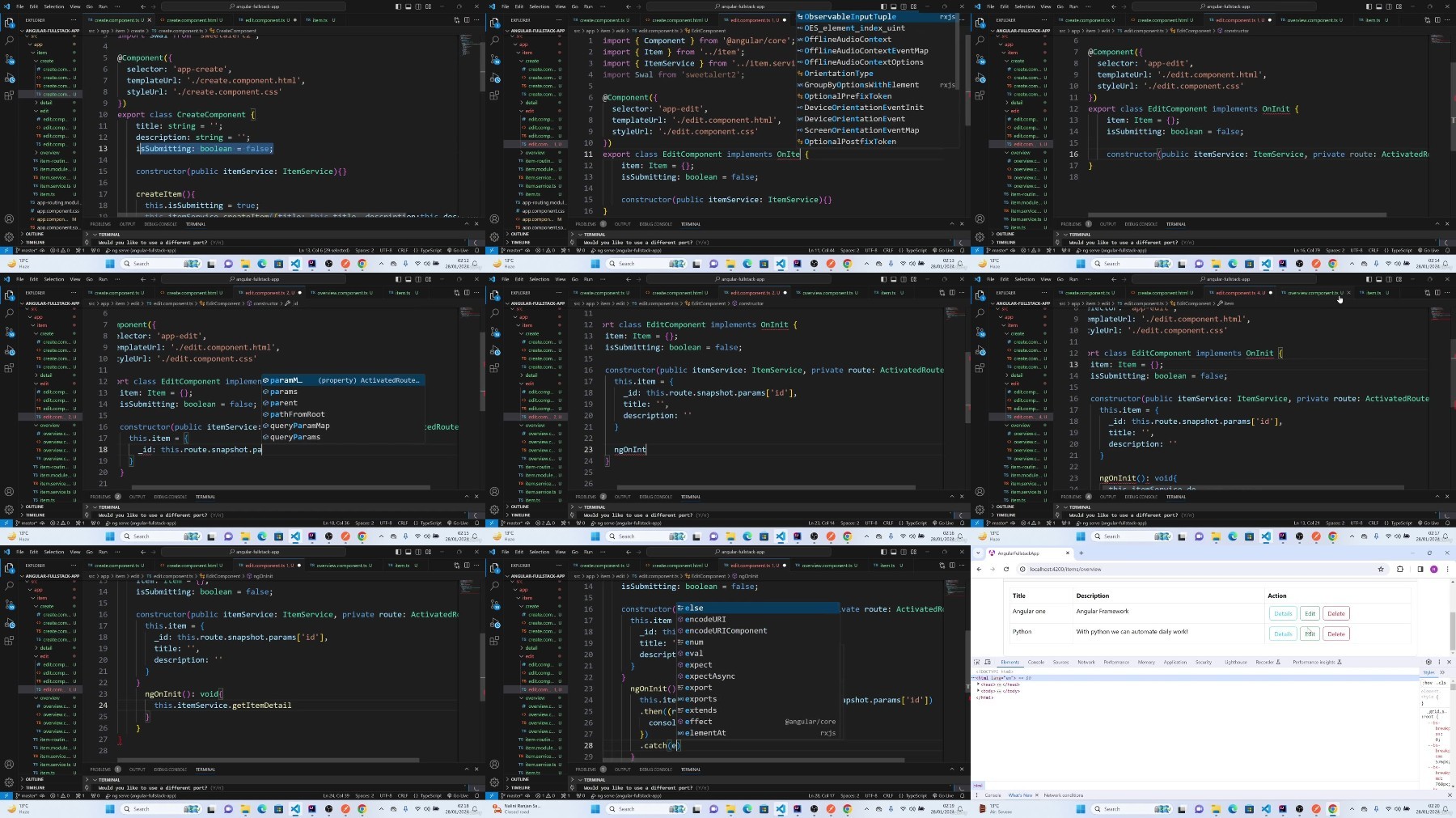
Task: Open the DevTools Network tab
Action: point(1086,662)
